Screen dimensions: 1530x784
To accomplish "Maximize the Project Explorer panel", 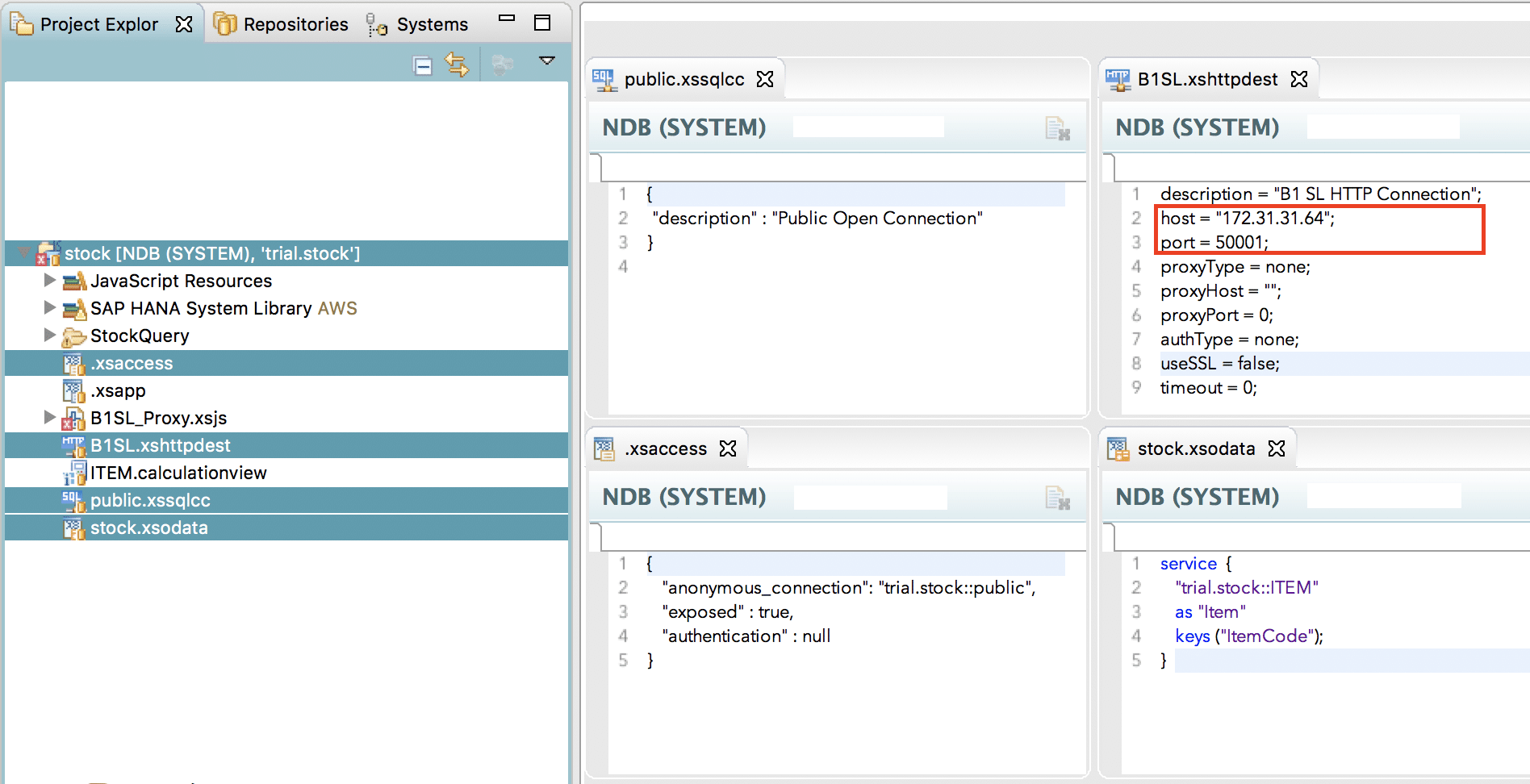I will pyautogui.click(x=542, y=23).
